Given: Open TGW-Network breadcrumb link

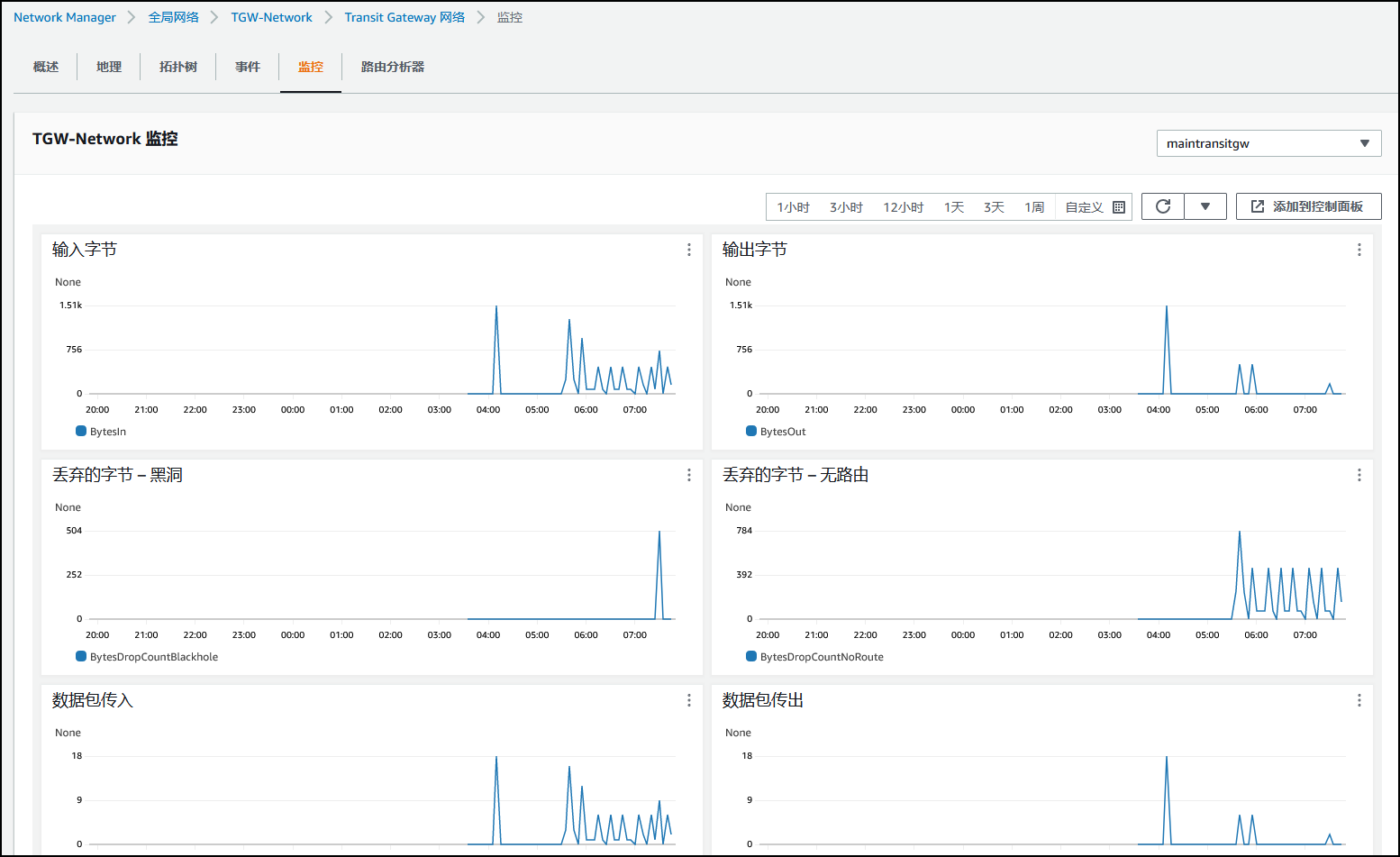Looking at the screenshot, I should [x=272, y=17].
